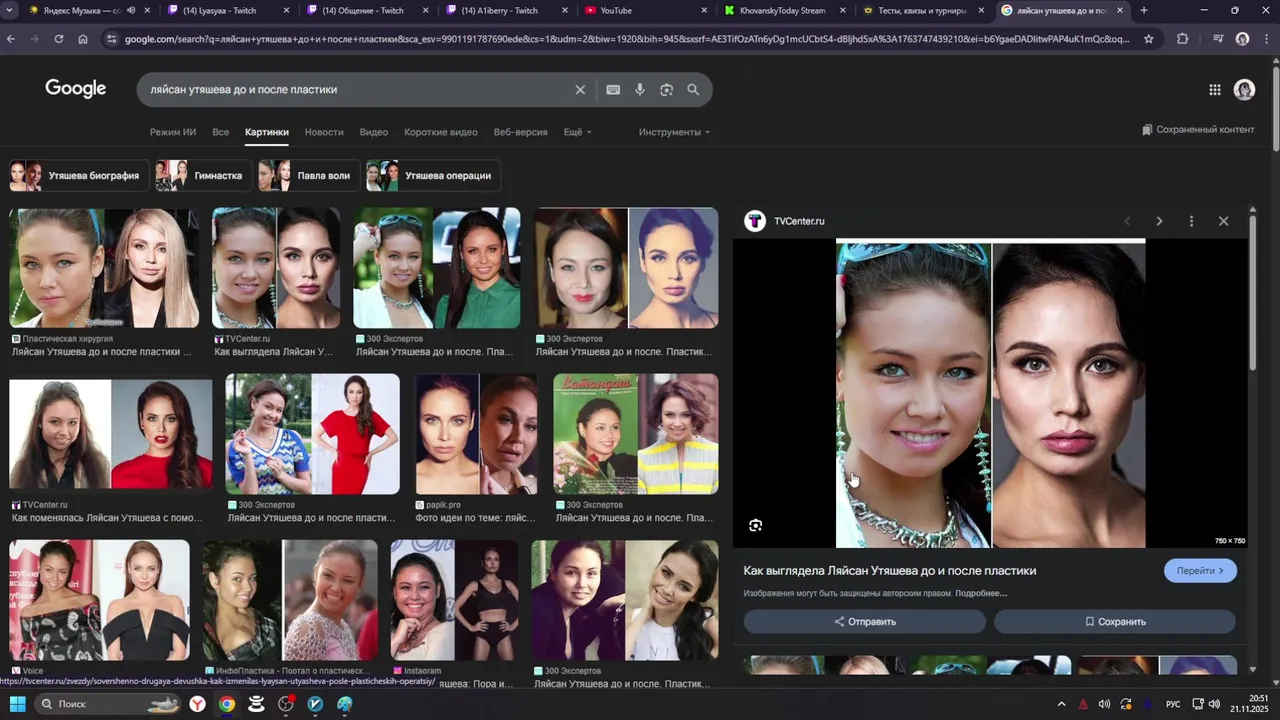
Task: Launch Yandex Browser from the taskbar
Action: [x=199, y=704]
